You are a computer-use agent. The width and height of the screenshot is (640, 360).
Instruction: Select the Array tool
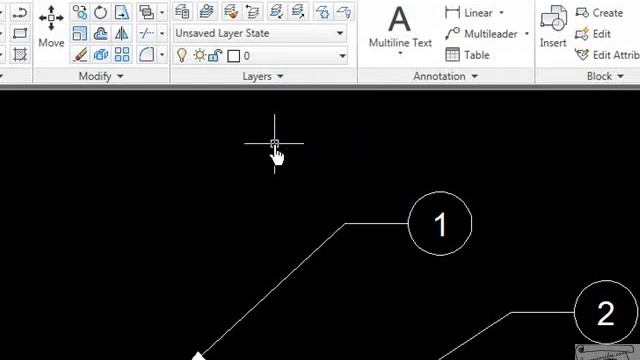coord(122,54)
